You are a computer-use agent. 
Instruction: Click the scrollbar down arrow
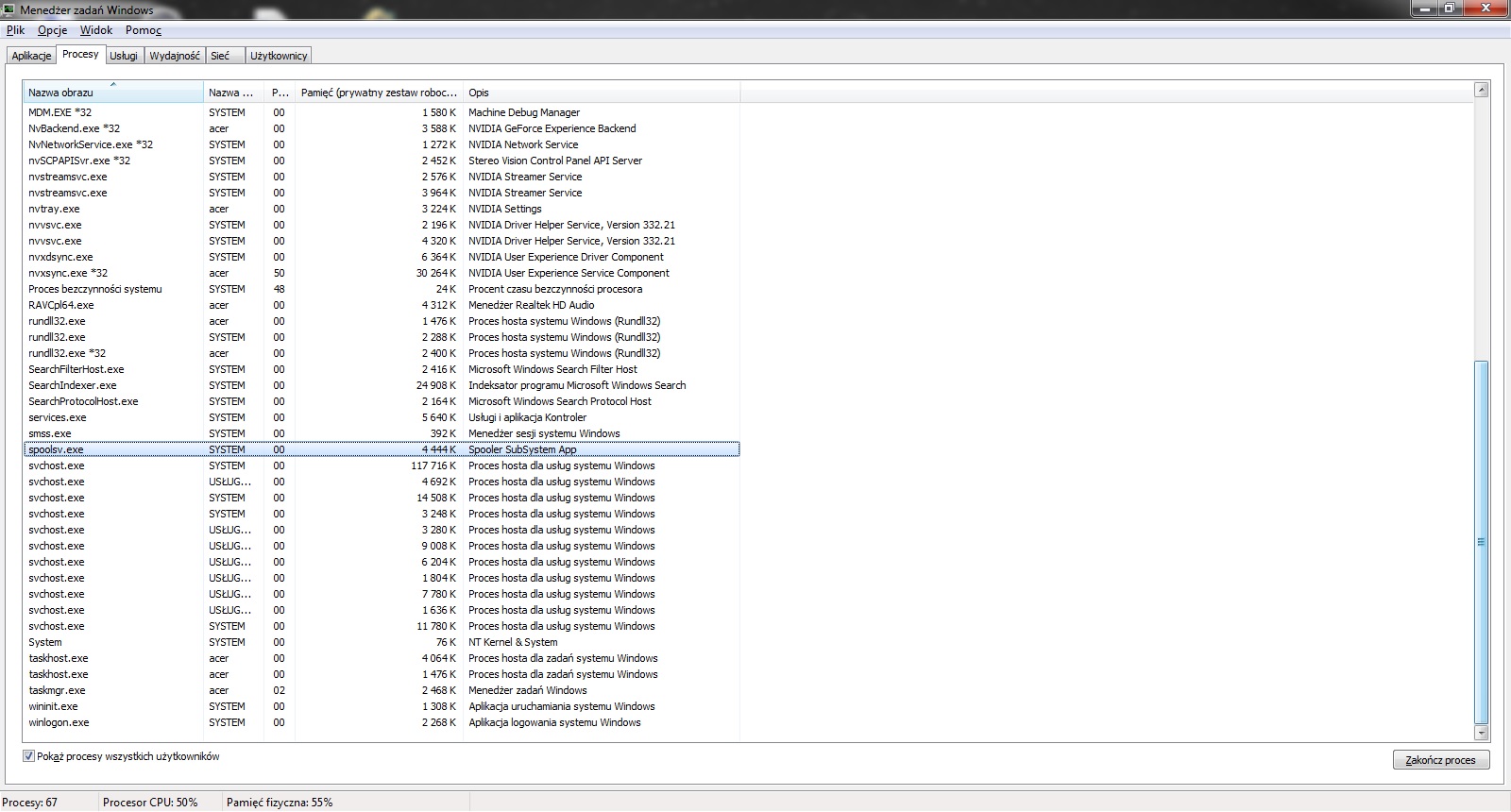1481,733
